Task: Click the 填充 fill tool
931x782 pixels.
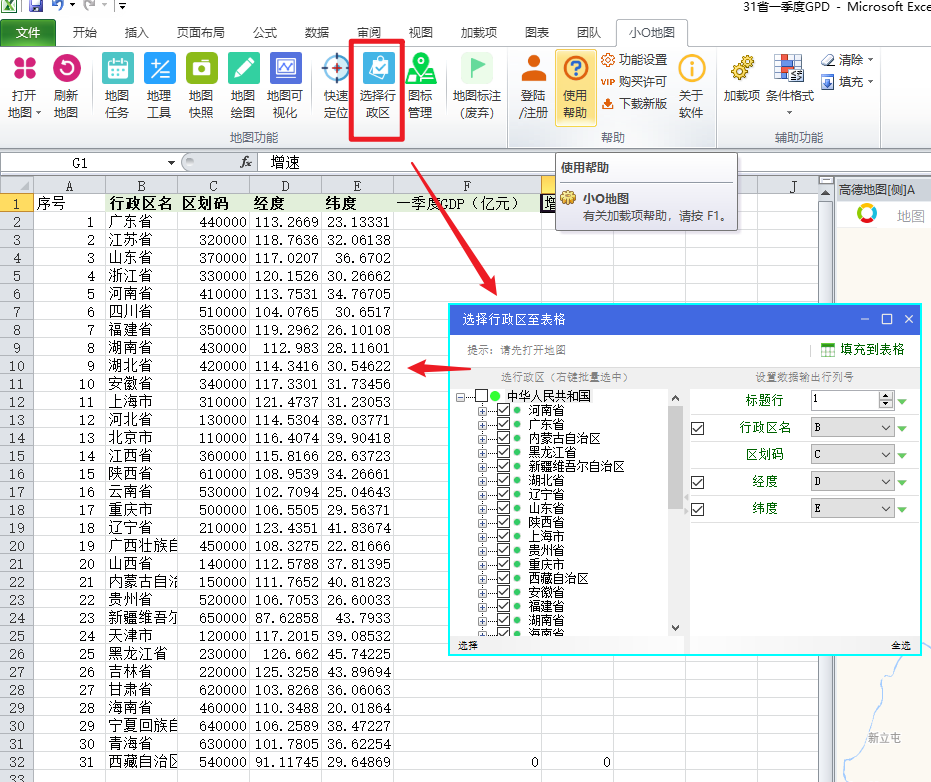Action: click(x=847, y=81)
